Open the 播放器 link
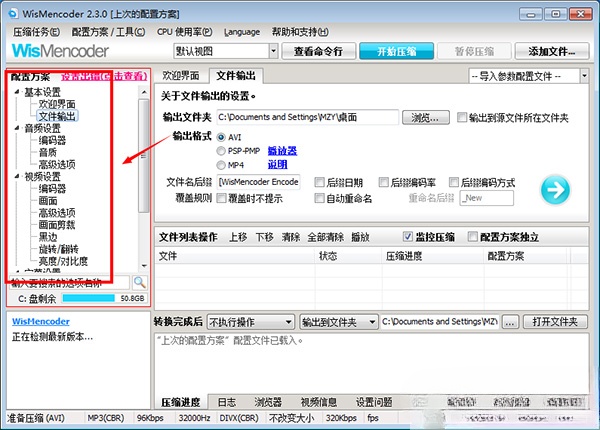 coord(282,151)
